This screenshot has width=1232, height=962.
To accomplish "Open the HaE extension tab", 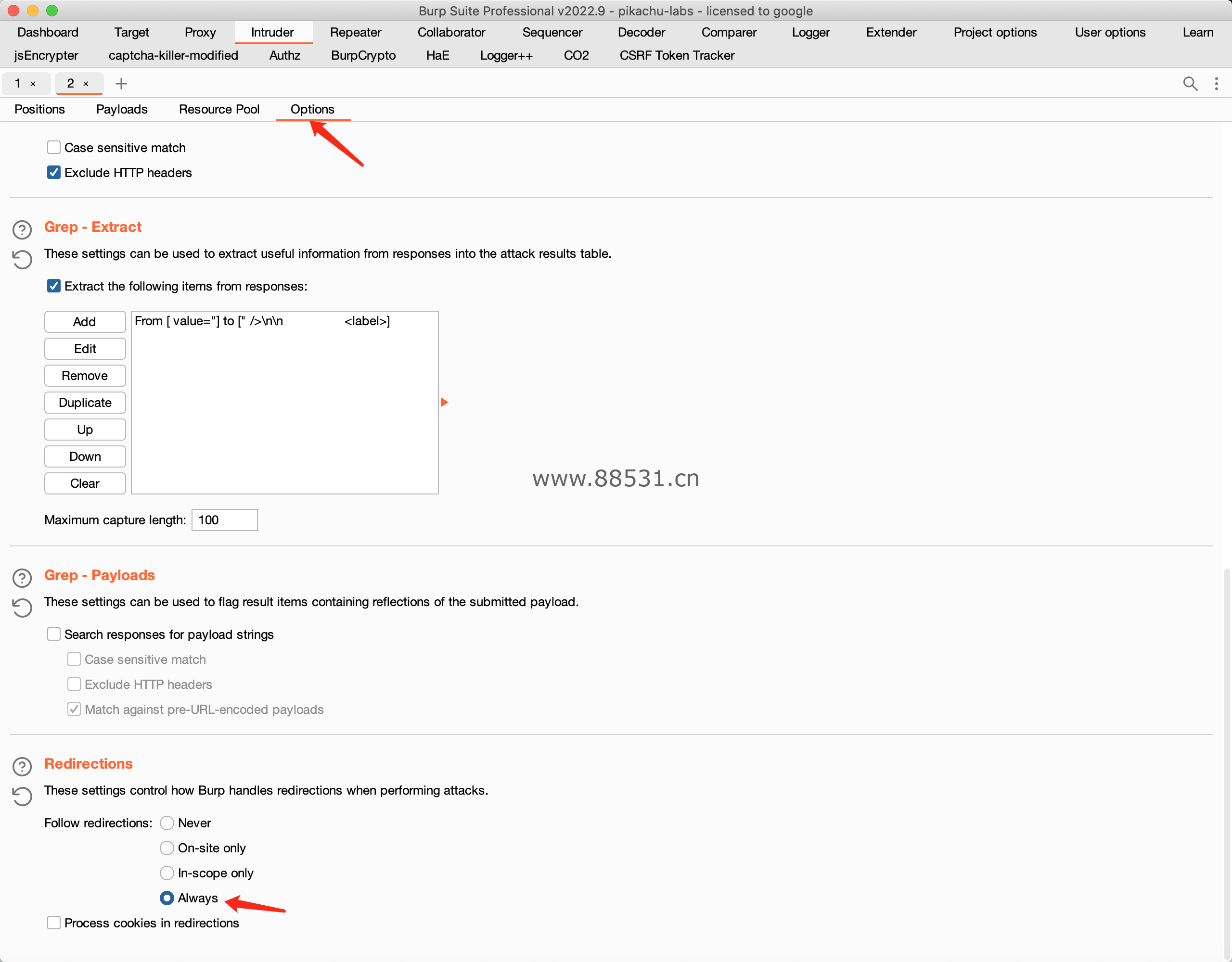I will pos(438,55).
